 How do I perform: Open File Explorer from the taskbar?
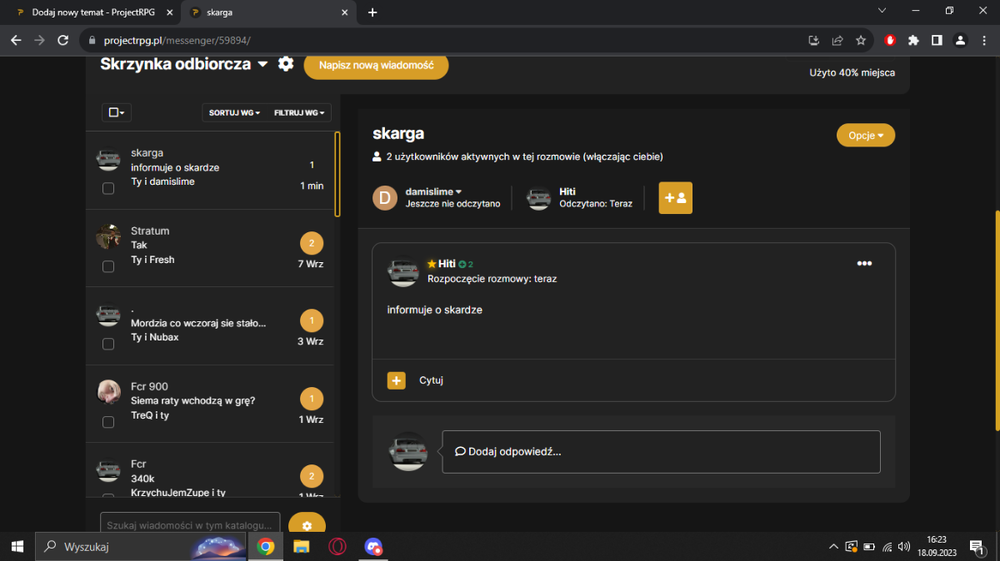tap(301, 546)
